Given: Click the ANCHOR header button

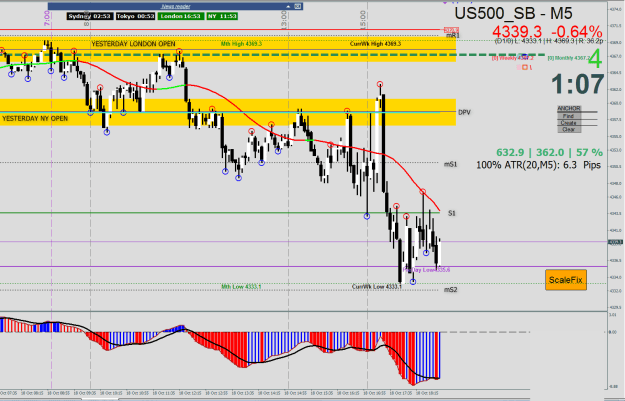Looking at the screenshot, I should (569, 108).
